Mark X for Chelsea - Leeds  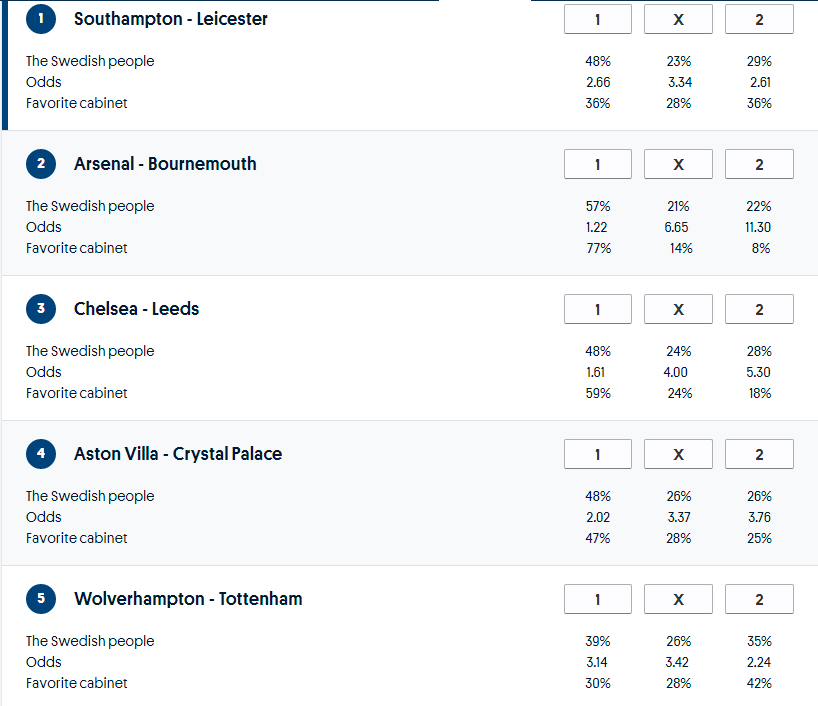[678, 309]
